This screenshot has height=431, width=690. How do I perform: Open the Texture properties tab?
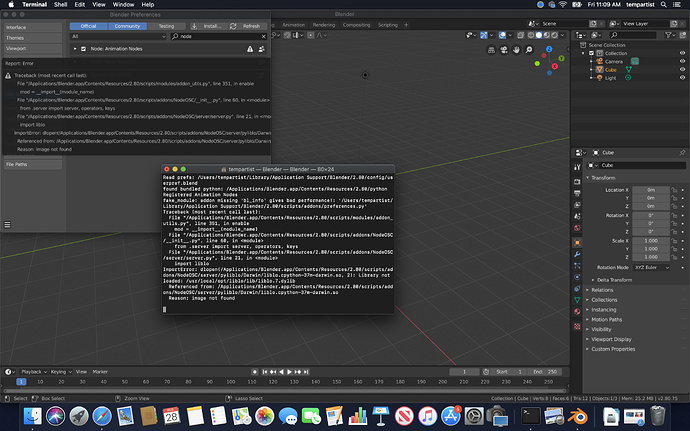[577, 326]
